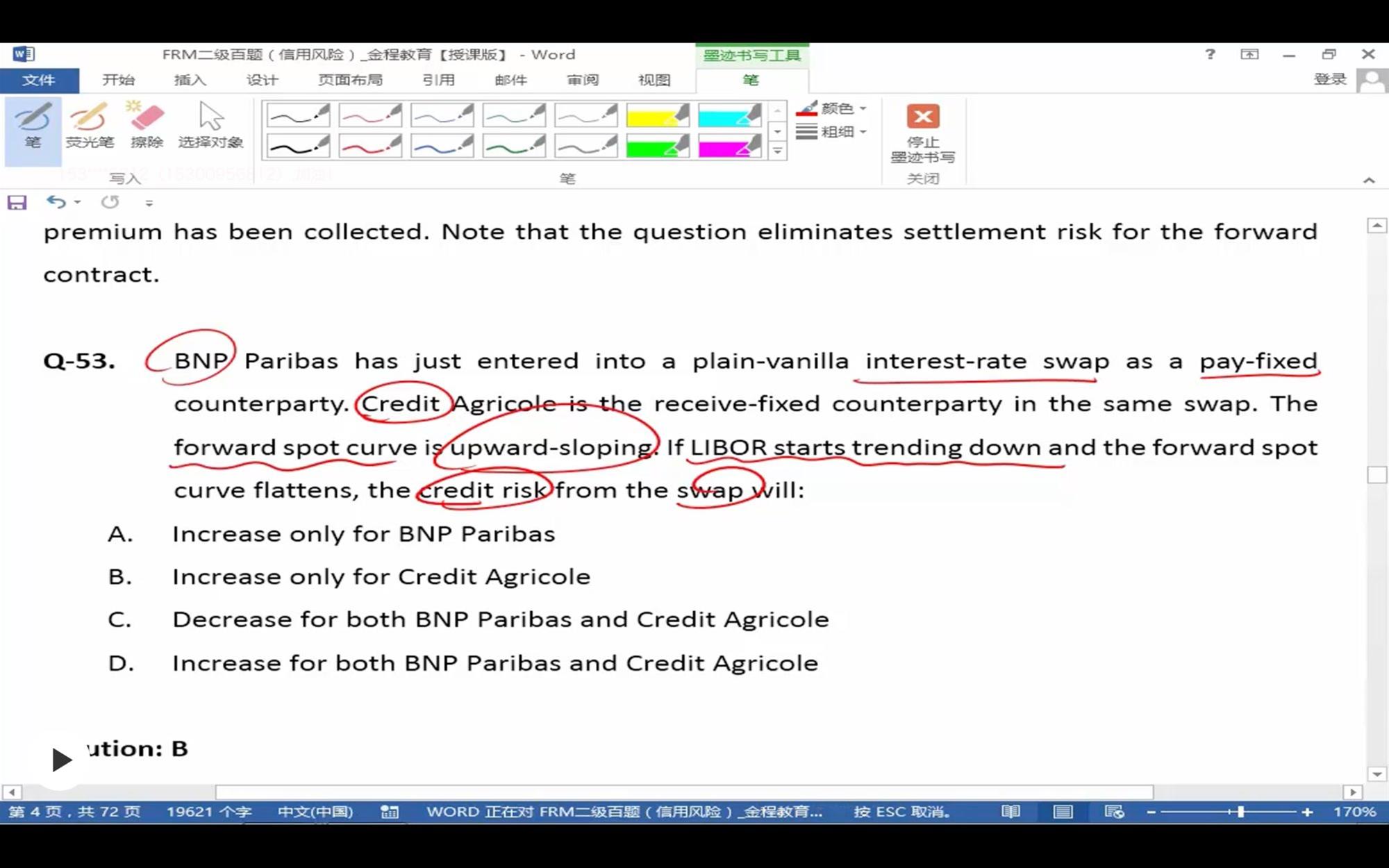Image resolution: width=1389 pixels, height=868 pixels.
Task: Open the Pens (笔) ink tools tab
Action: tap(751, 80)
